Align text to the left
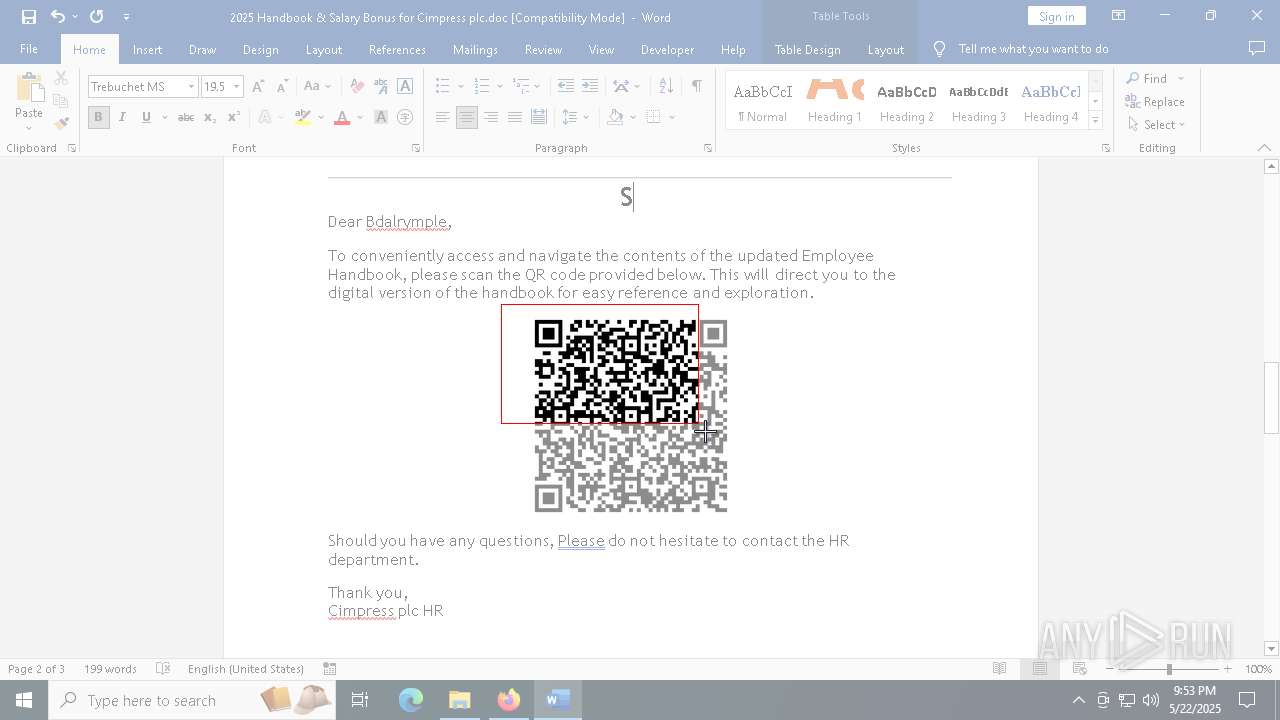Viewport: 1280px width, 720px height. pos(442,117)
